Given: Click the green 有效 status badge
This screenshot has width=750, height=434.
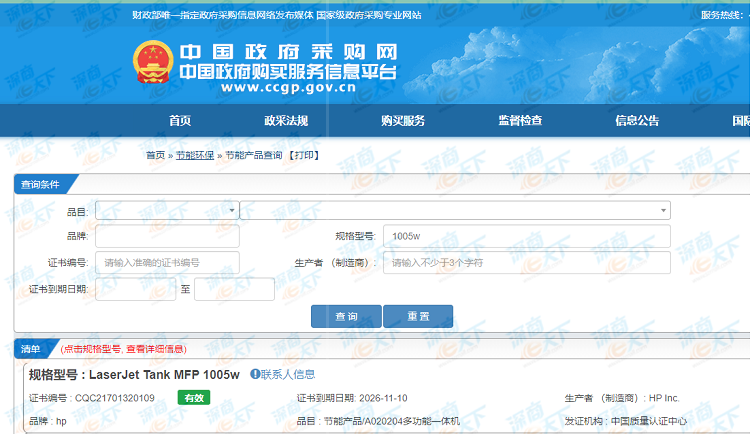Looking at the screenshot, I should [194, 398].
